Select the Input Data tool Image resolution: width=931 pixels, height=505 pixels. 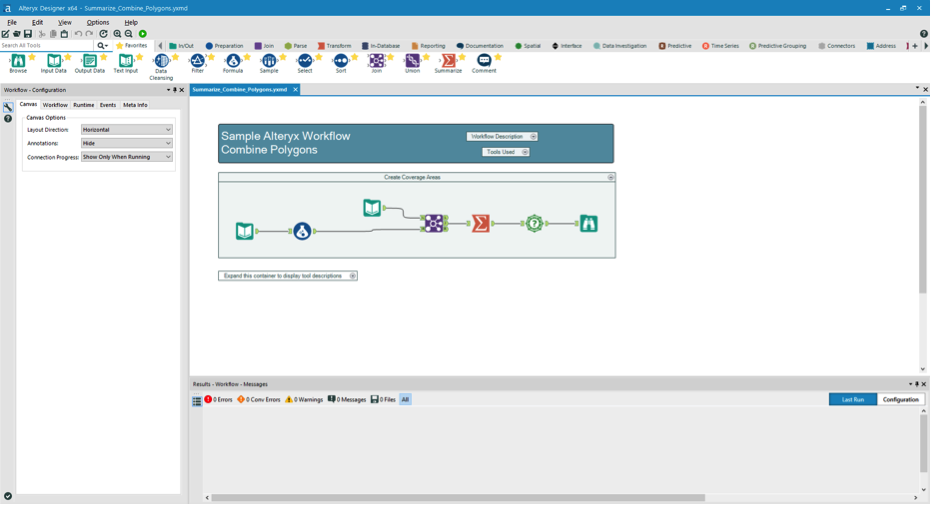[x=53, y=63]
